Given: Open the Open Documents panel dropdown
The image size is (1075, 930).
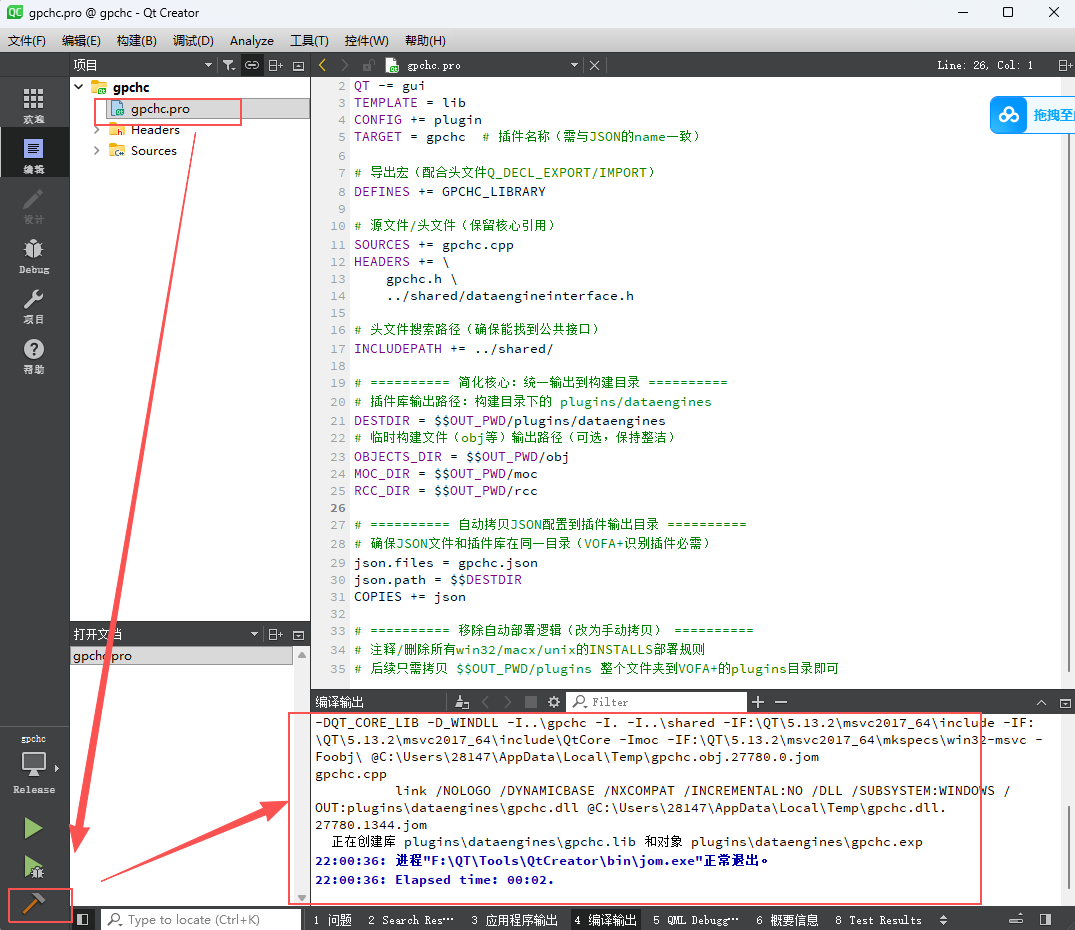Looking at the screenshot, I should (254, 635).
